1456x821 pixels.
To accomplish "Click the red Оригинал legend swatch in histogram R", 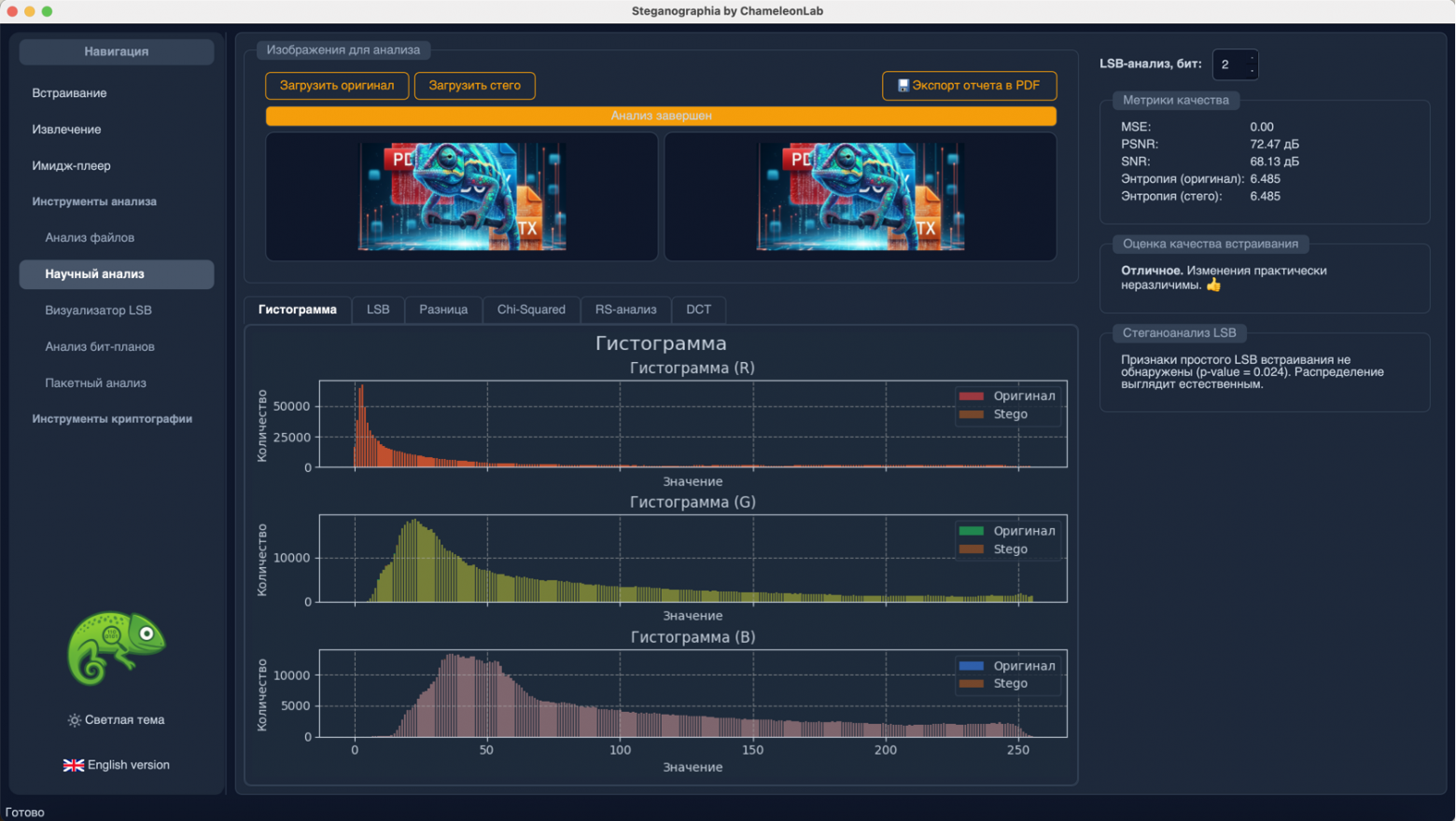I will 972,397.
